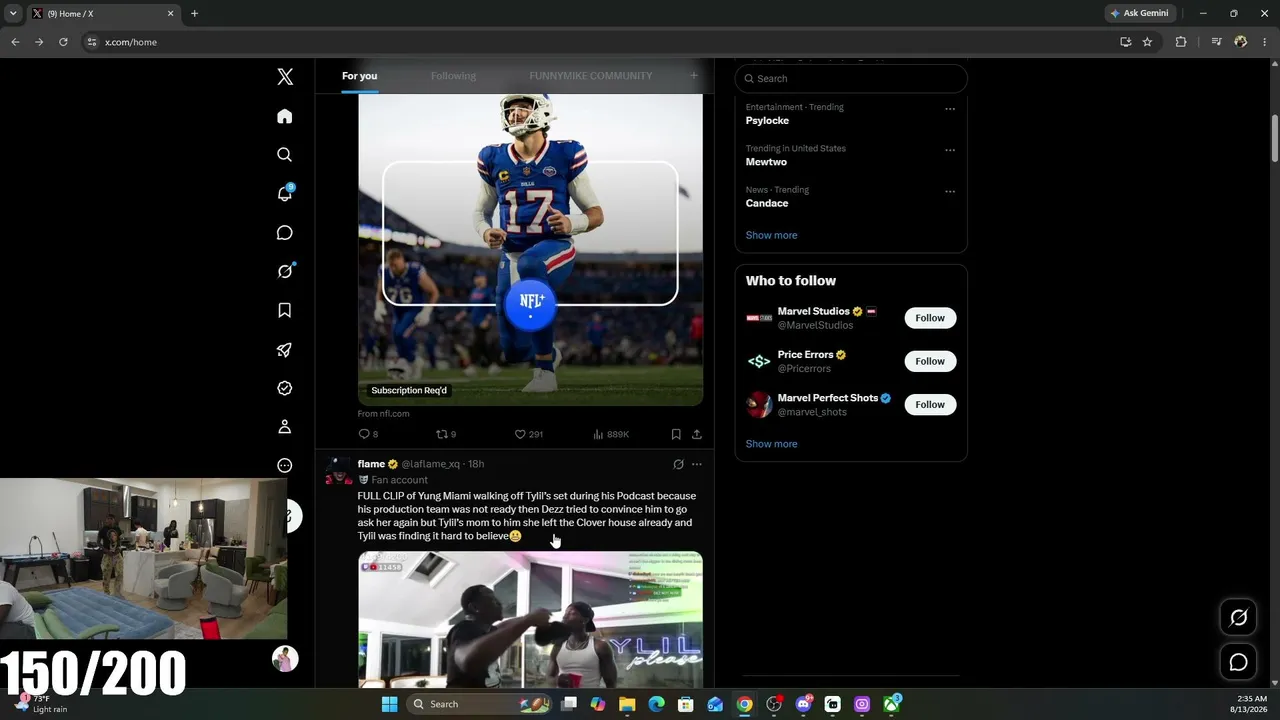Viewport: 1280px width, 720px height.
Task: Bookmark this page with star icon
Action: (1147, 42)
